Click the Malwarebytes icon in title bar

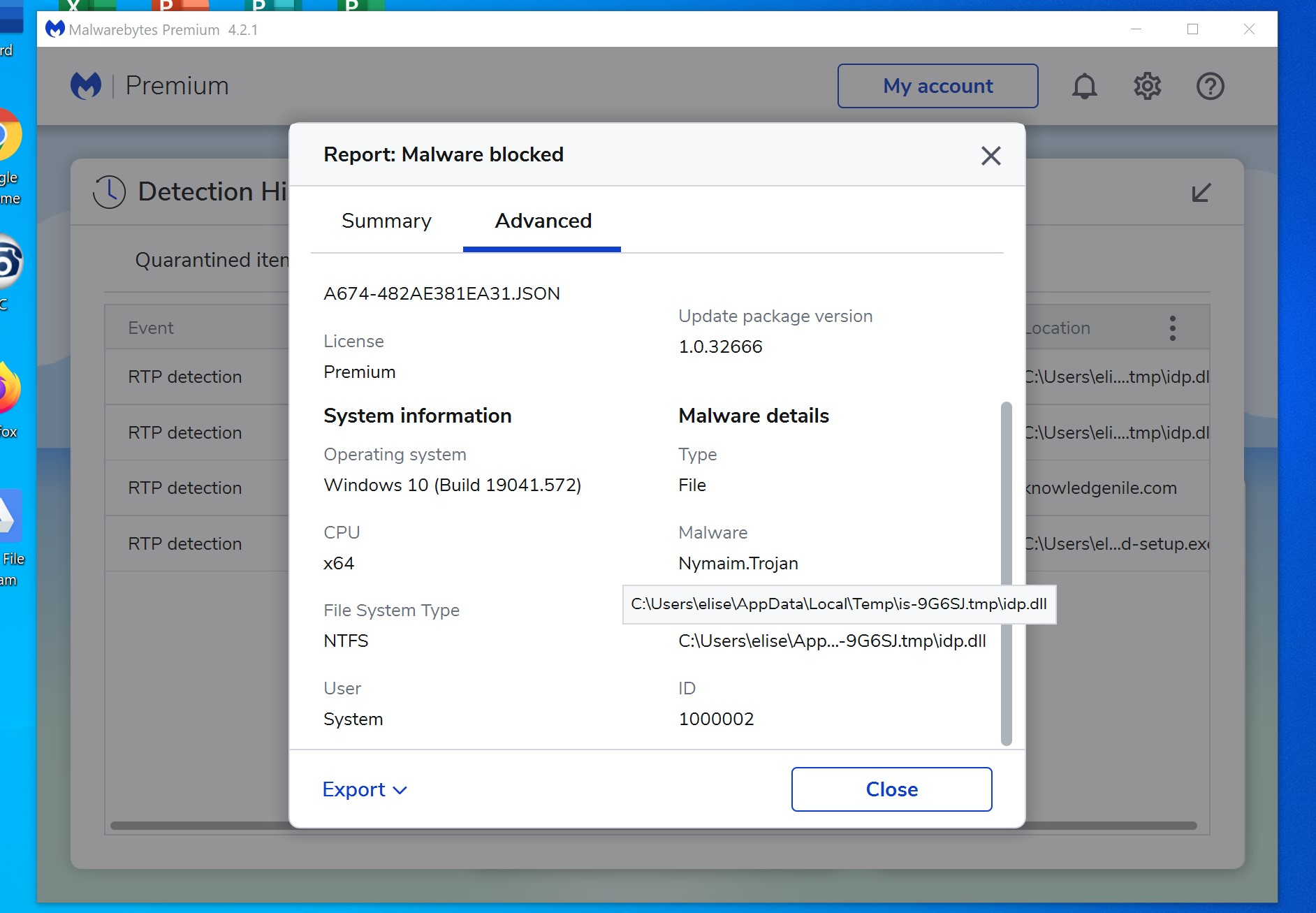55,29
